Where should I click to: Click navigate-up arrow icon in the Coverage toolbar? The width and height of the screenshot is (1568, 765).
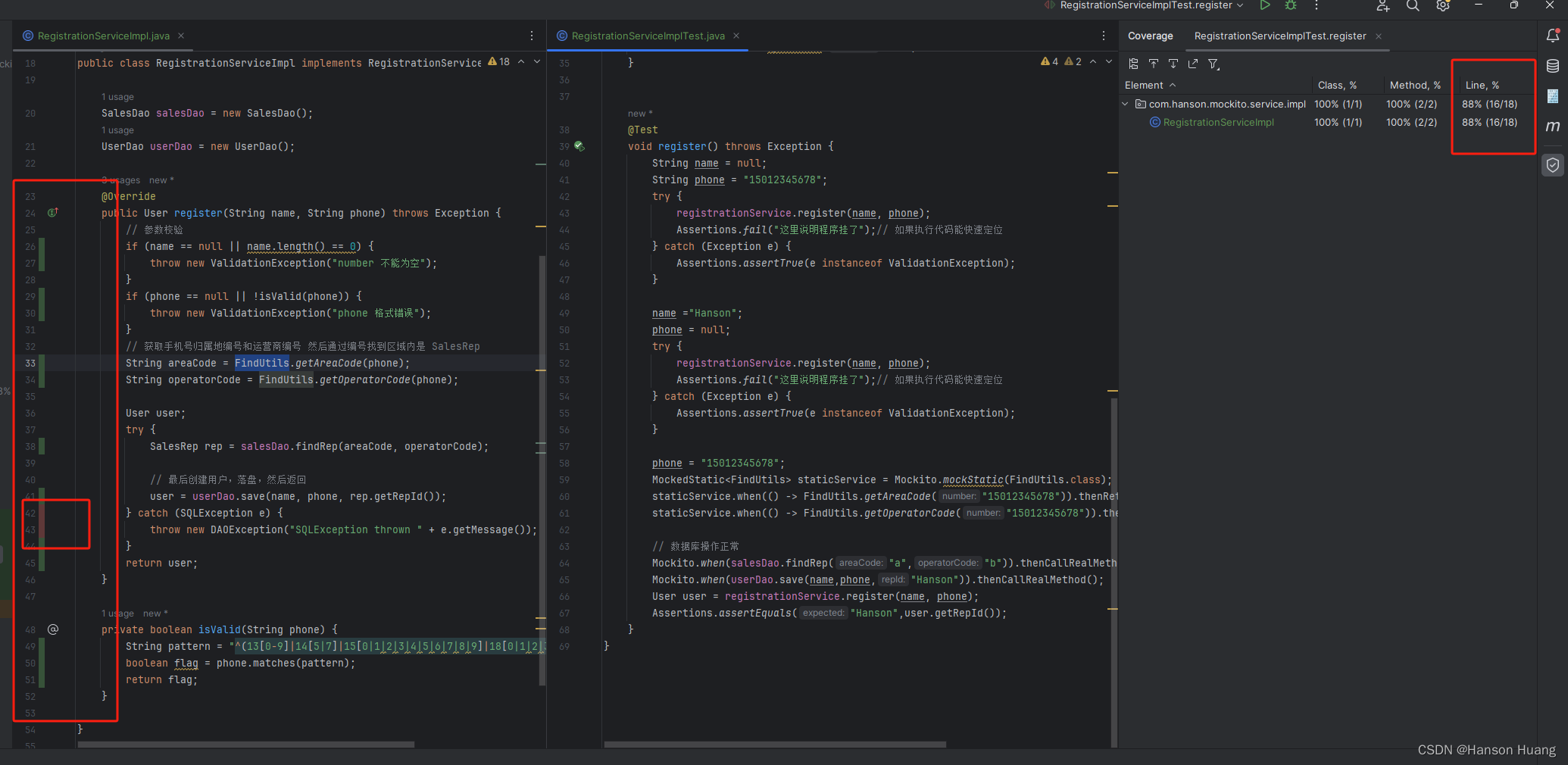click(x=1154, y=64)
